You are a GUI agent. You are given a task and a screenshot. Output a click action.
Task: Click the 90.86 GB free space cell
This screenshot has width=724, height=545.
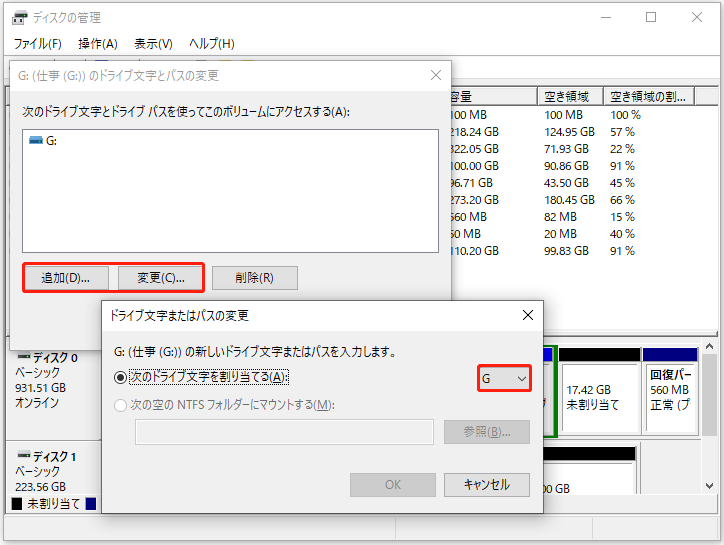tap(566, 166)
